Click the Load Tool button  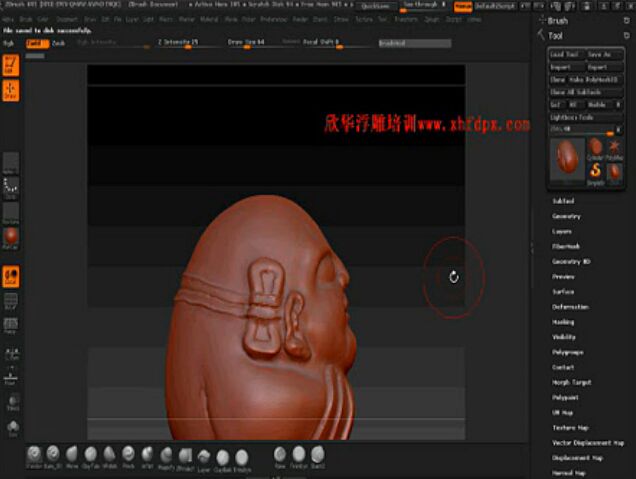[567, 54]
